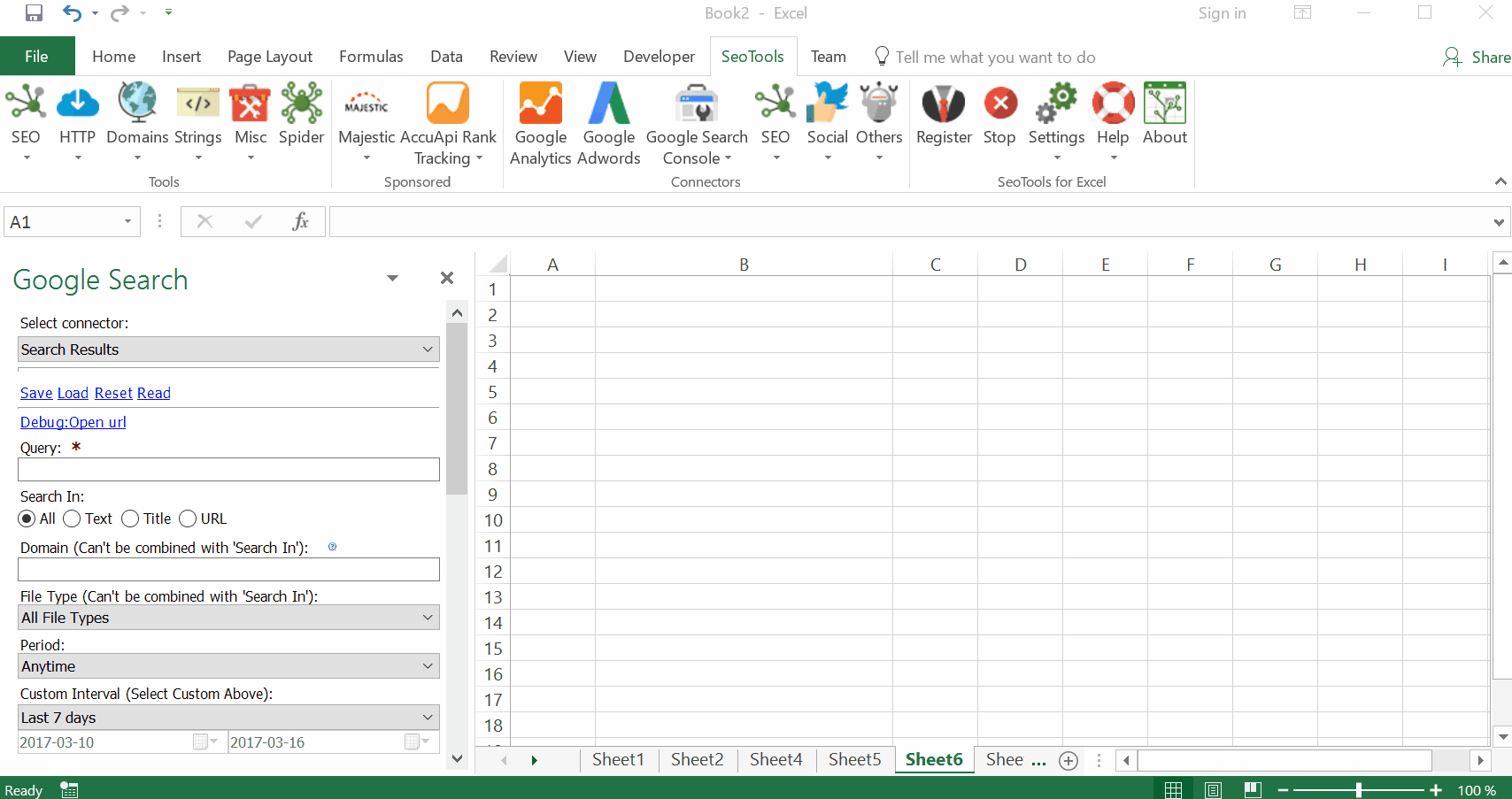Undo the last action
Screen dimensions: 1512x799
tap(72, 13)
